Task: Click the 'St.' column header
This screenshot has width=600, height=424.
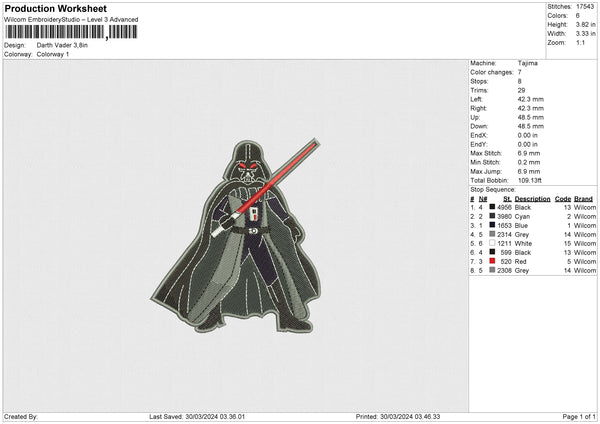Action: (x=507, y=199)
